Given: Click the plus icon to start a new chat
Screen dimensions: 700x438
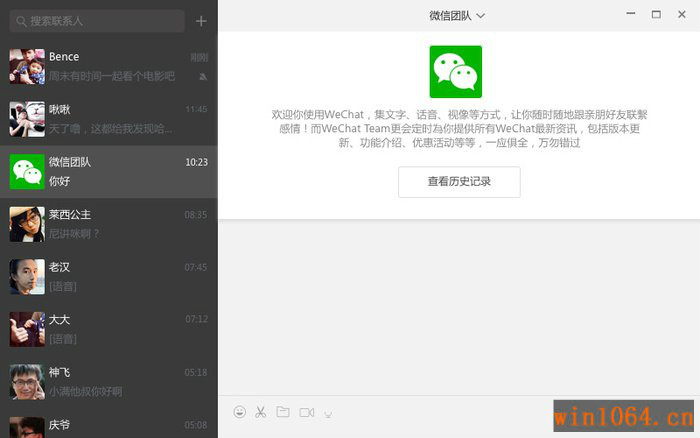Looking at the screenshot, I should [x=201, y=21].
